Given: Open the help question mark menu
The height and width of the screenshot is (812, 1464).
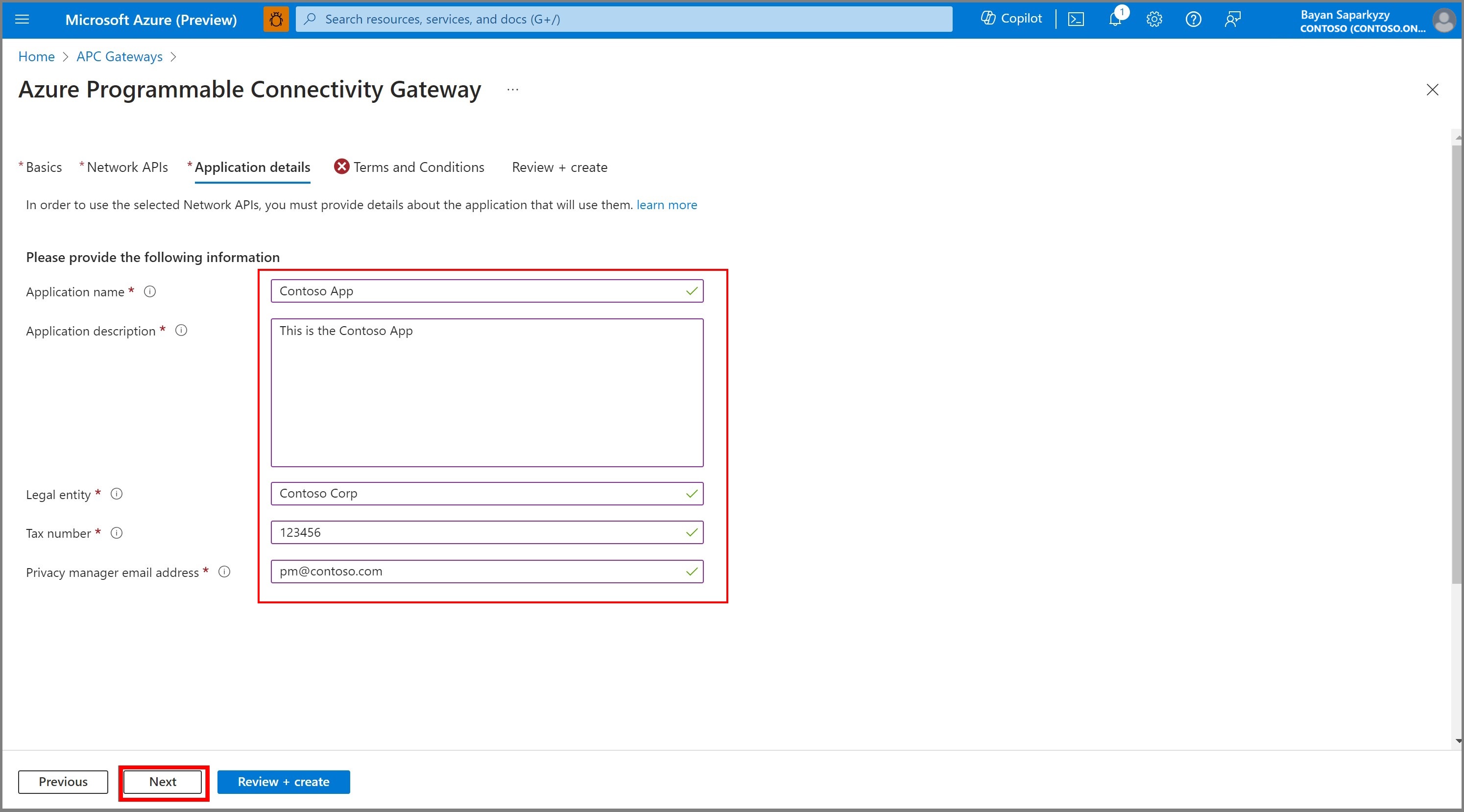Looking at the screenshot, I should [1193, 19].
